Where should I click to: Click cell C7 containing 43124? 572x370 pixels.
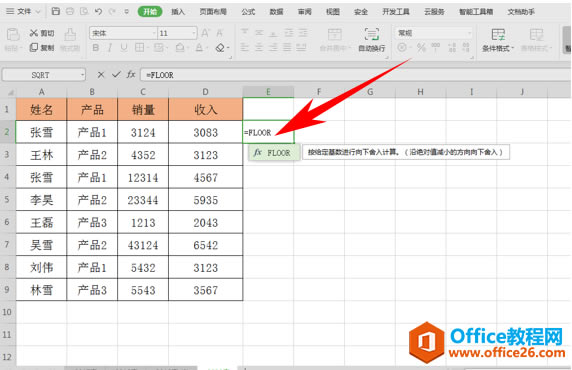click(x=143, y=245)
